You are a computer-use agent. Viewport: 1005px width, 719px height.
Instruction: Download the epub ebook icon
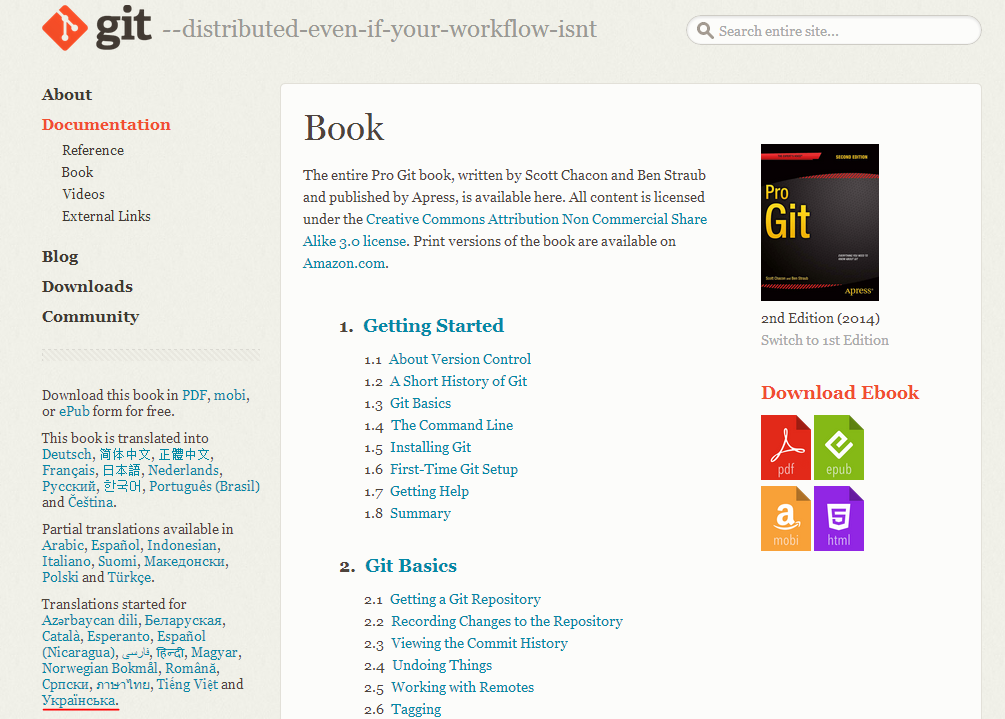[x=838, y=447]
